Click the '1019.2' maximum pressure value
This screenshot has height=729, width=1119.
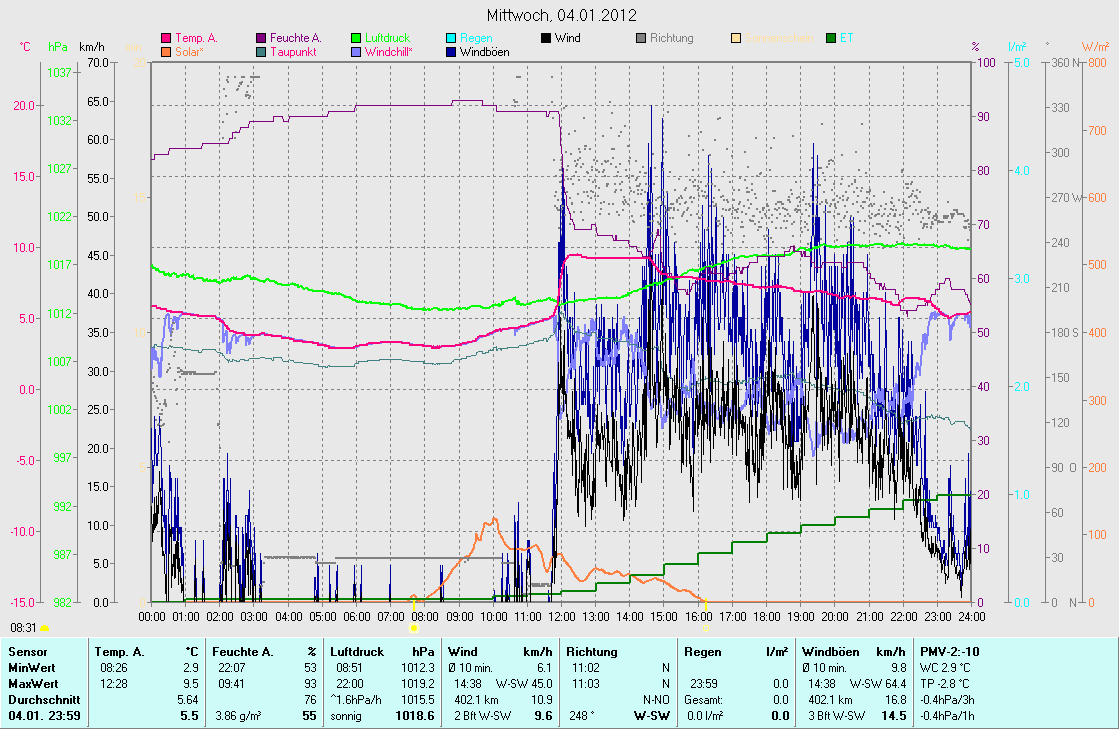coord(417,684)
